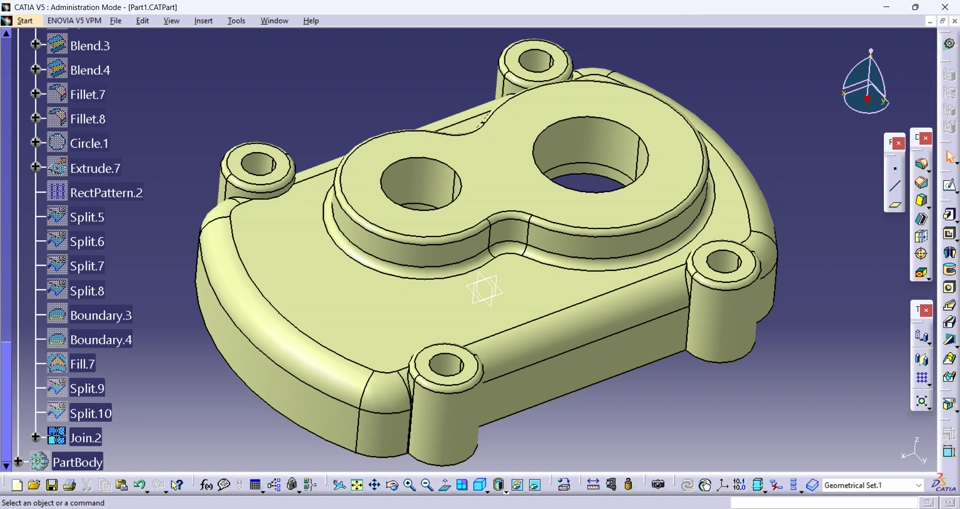Open the Help menu
Image resolution: width=960 pixels, height=509 pixels.
click(311, 20)
